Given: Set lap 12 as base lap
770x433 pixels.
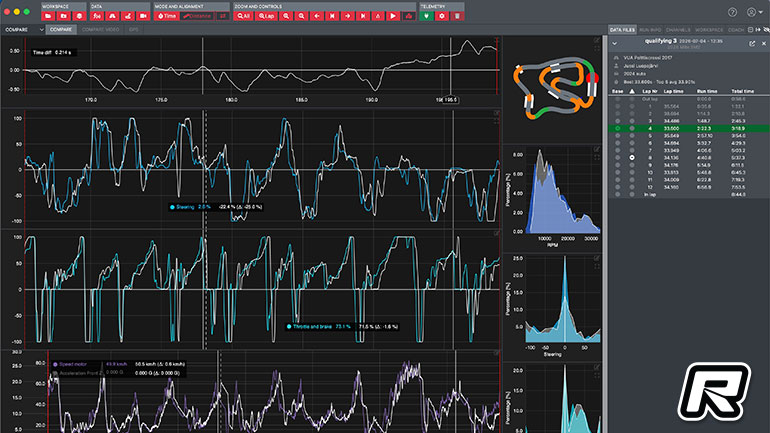Looking at the screenshot, I should point(618,187).
